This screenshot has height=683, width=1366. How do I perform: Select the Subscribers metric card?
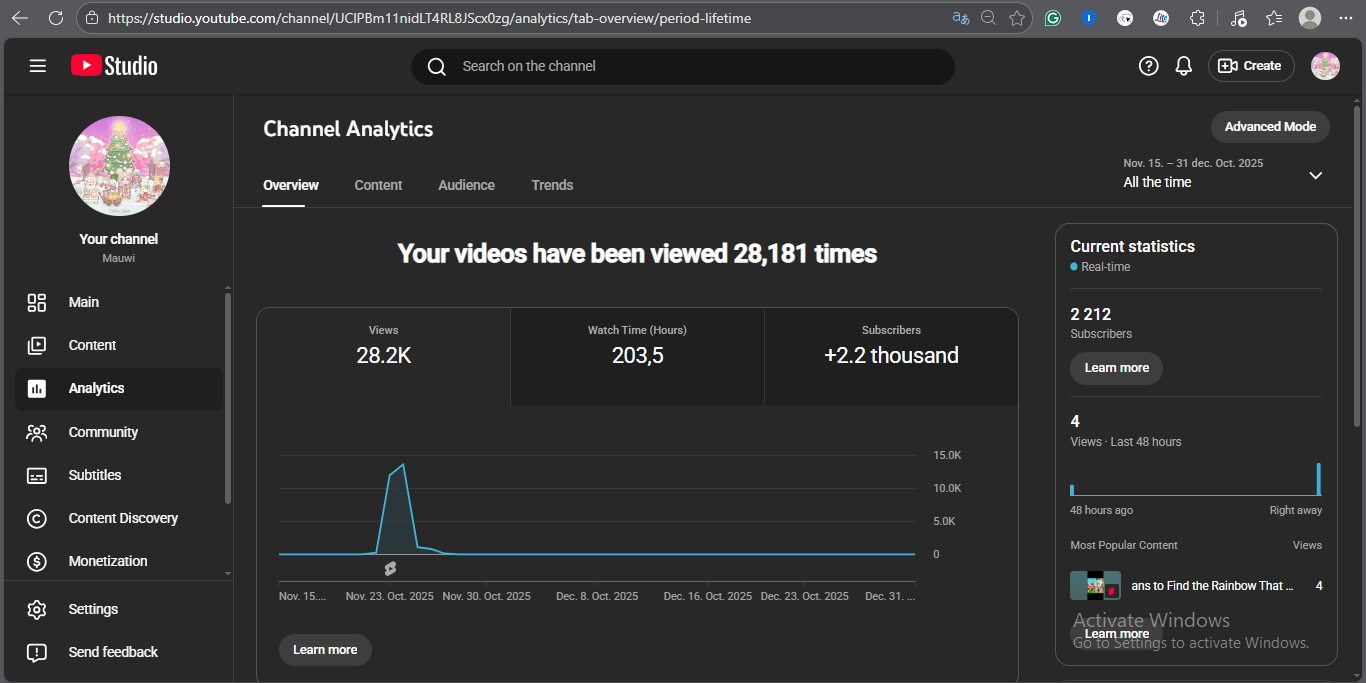891,345
